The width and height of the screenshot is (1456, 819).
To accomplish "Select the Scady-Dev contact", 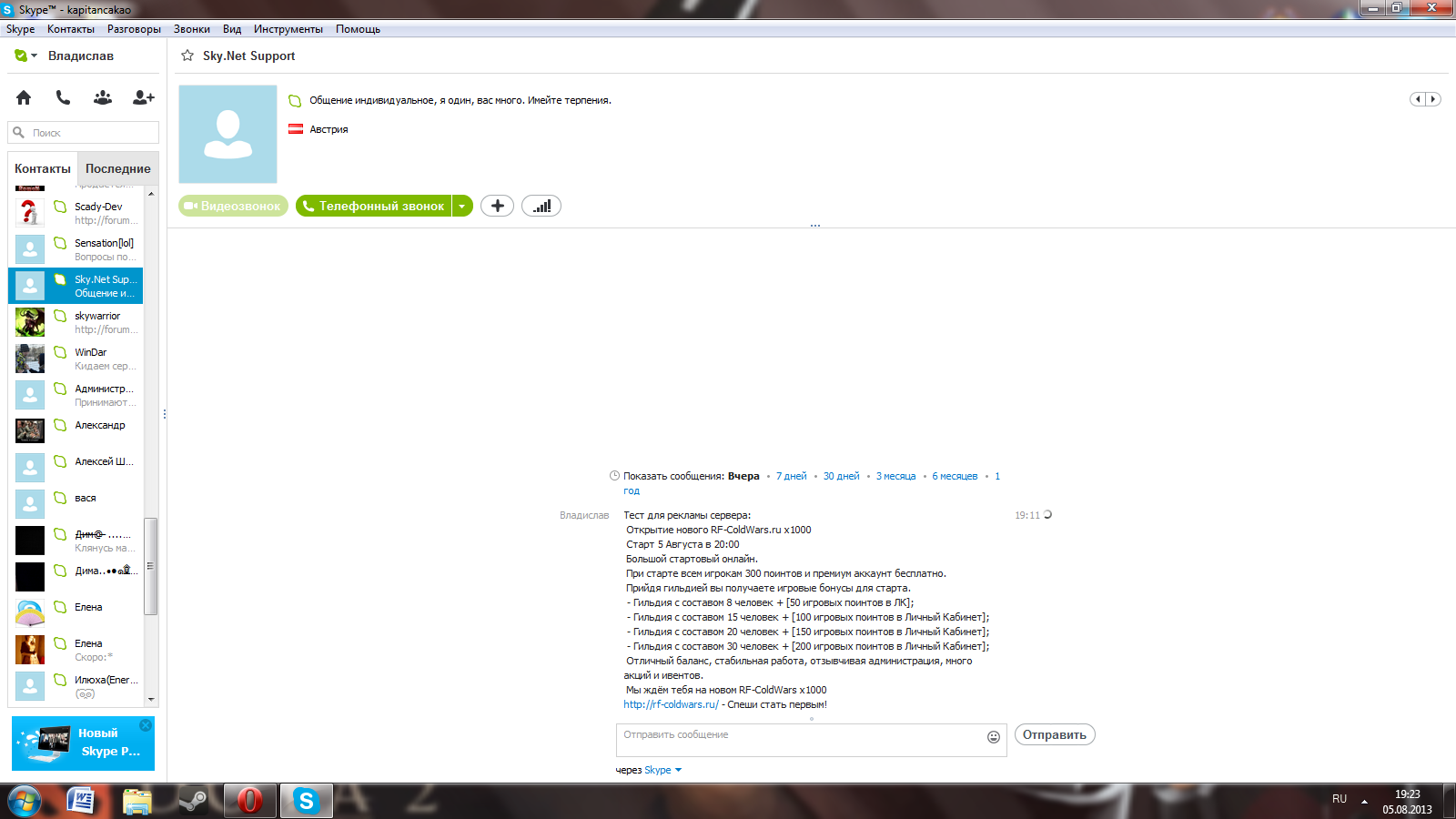I will point(76,213).
